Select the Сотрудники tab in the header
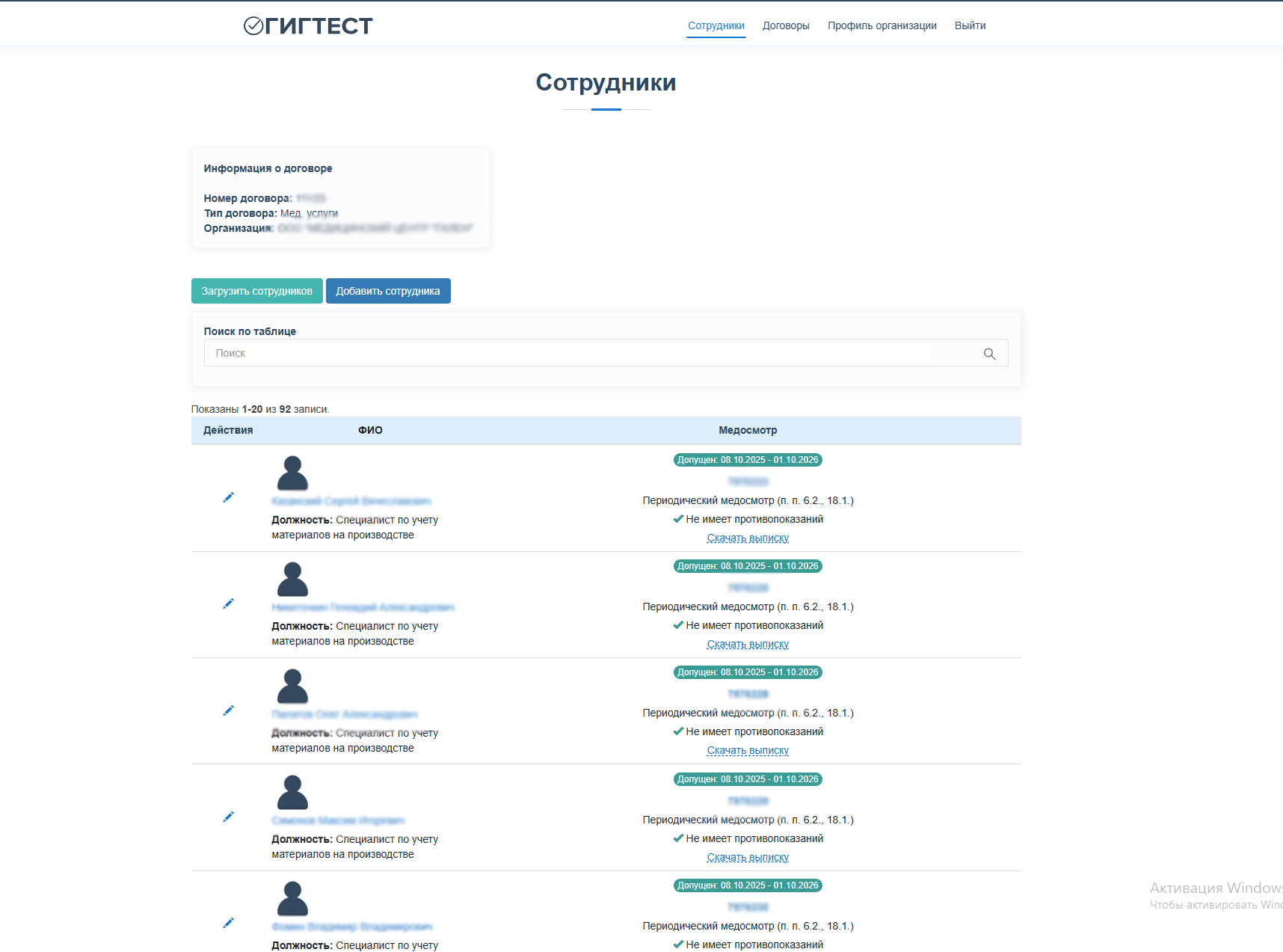Screen dimensions: 1283x952 716,25
